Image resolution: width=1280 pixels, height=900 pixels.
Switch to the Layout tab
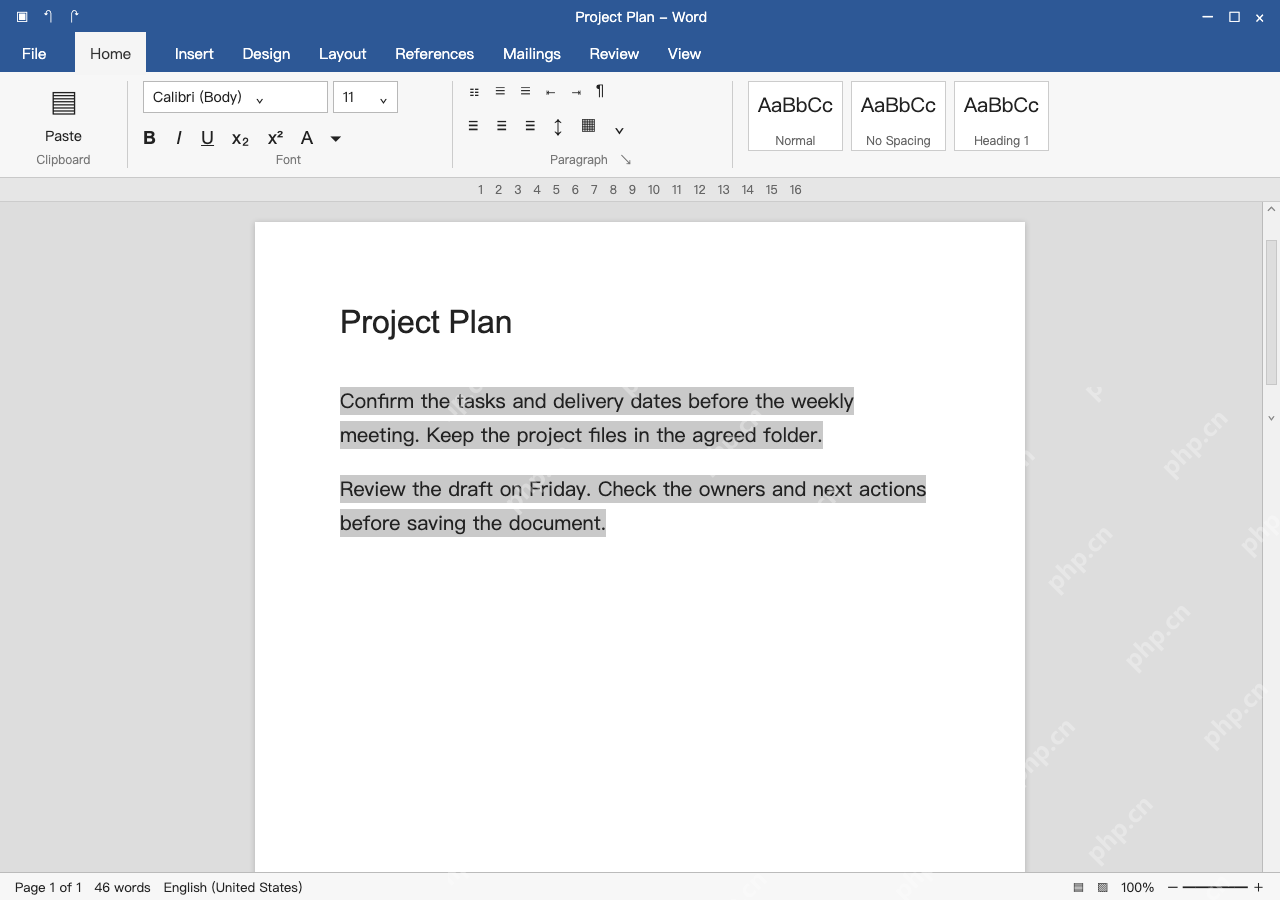pyautogui.click(x=342, y=54)
